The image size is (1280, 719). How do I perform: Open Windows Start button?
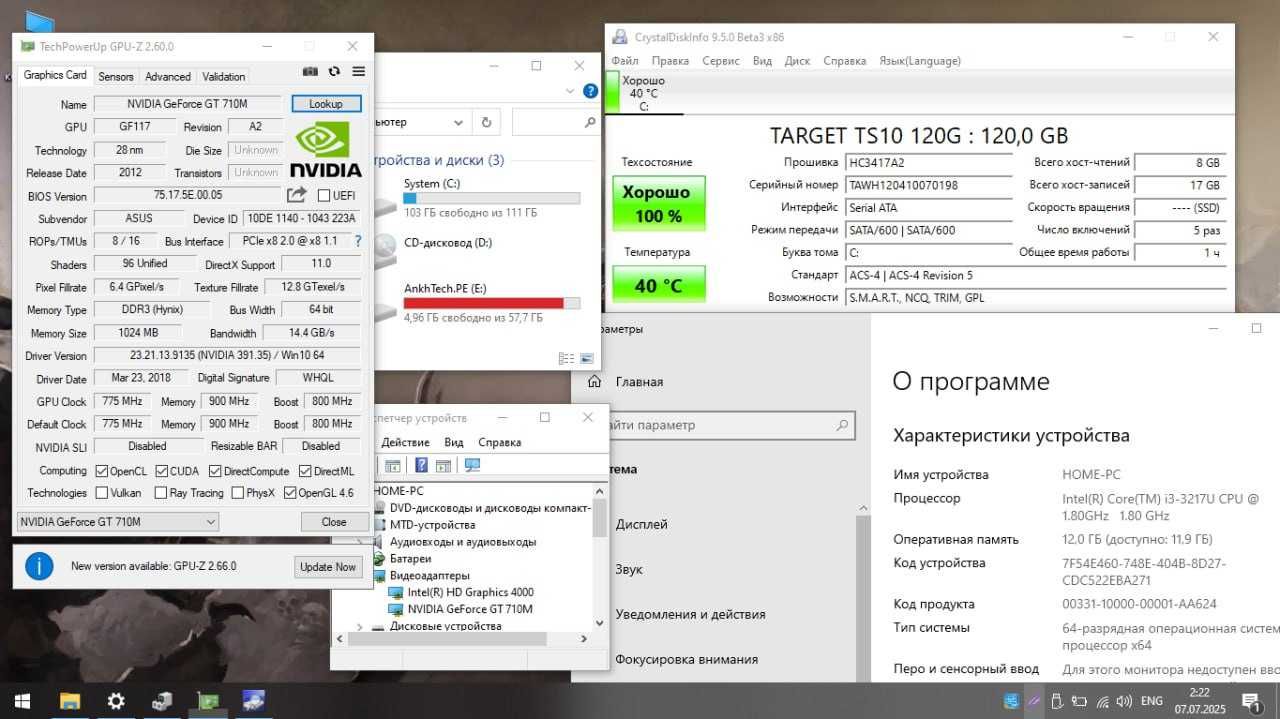(21, 701)
